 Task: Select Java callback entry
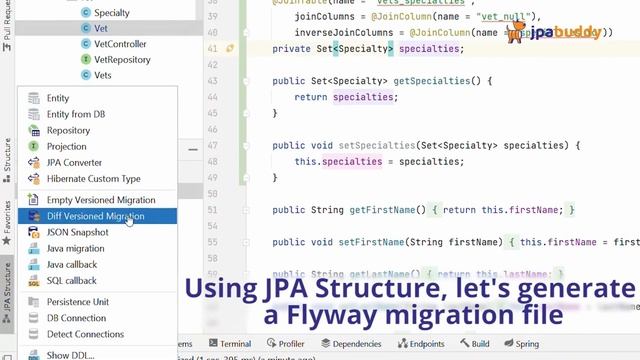(98, 264)
